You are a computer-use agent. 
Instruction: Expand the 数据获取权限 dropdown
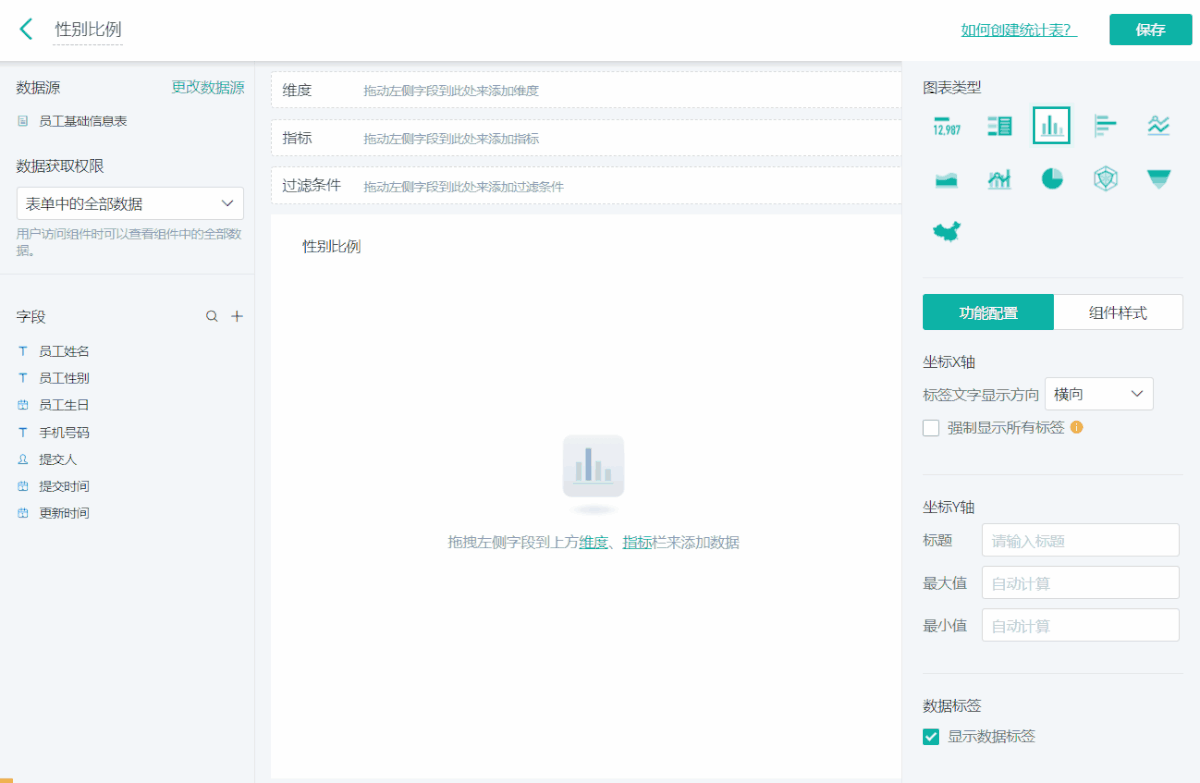(130, 203)
